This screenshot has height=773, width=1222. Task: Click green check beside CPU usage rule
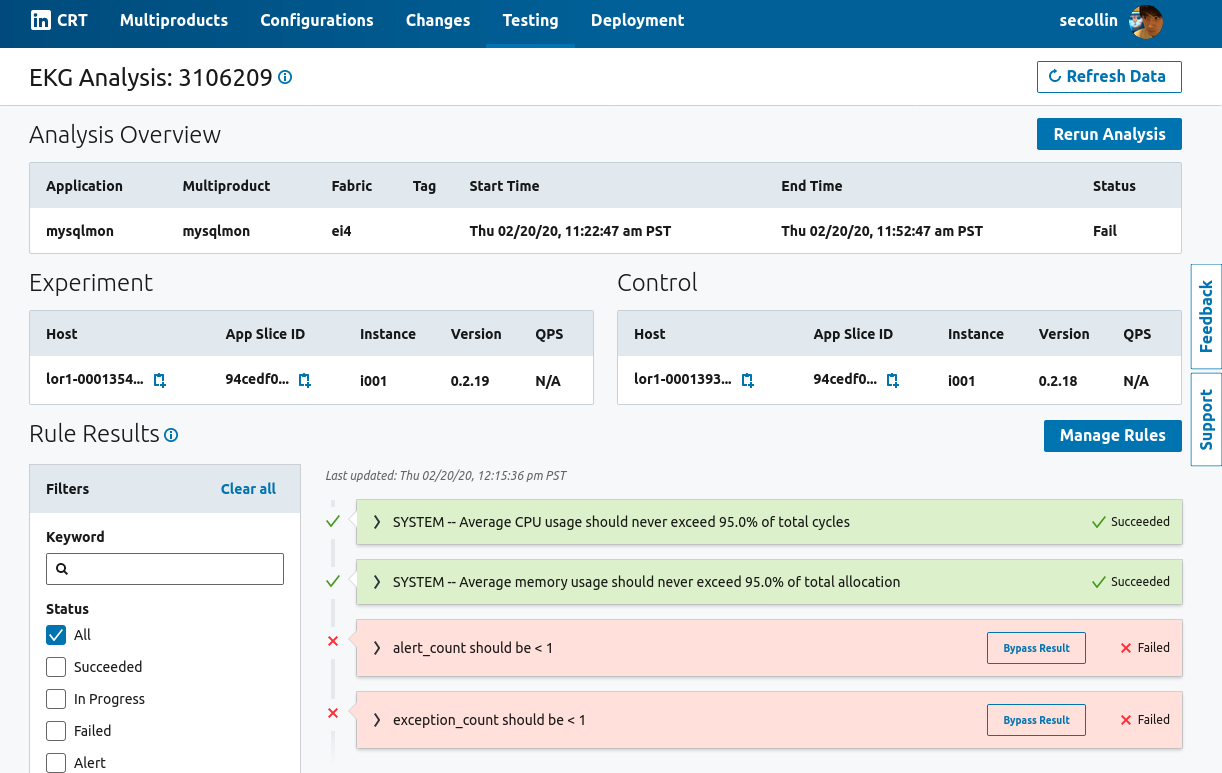[x=333, y=521]
